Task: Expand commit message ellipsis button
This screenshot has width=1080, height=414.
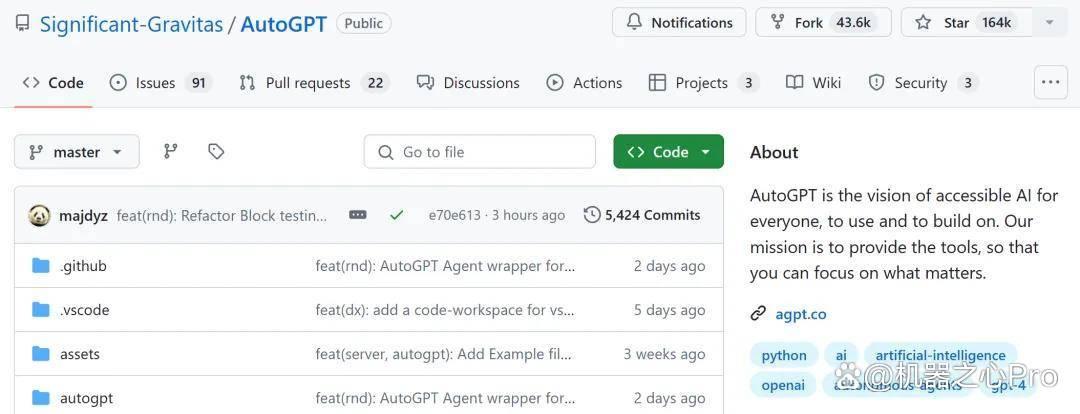Action: pos(357,215)
